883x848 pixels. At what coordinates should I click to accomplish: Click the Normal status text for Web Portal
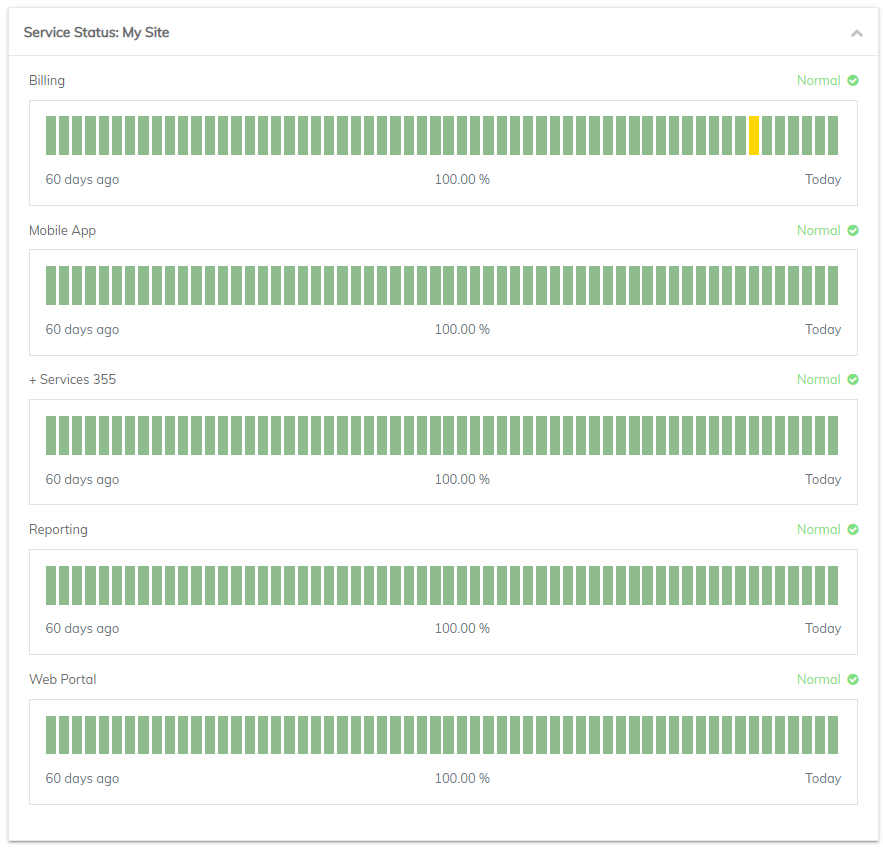pyautogui.click(x=818, y=679)
